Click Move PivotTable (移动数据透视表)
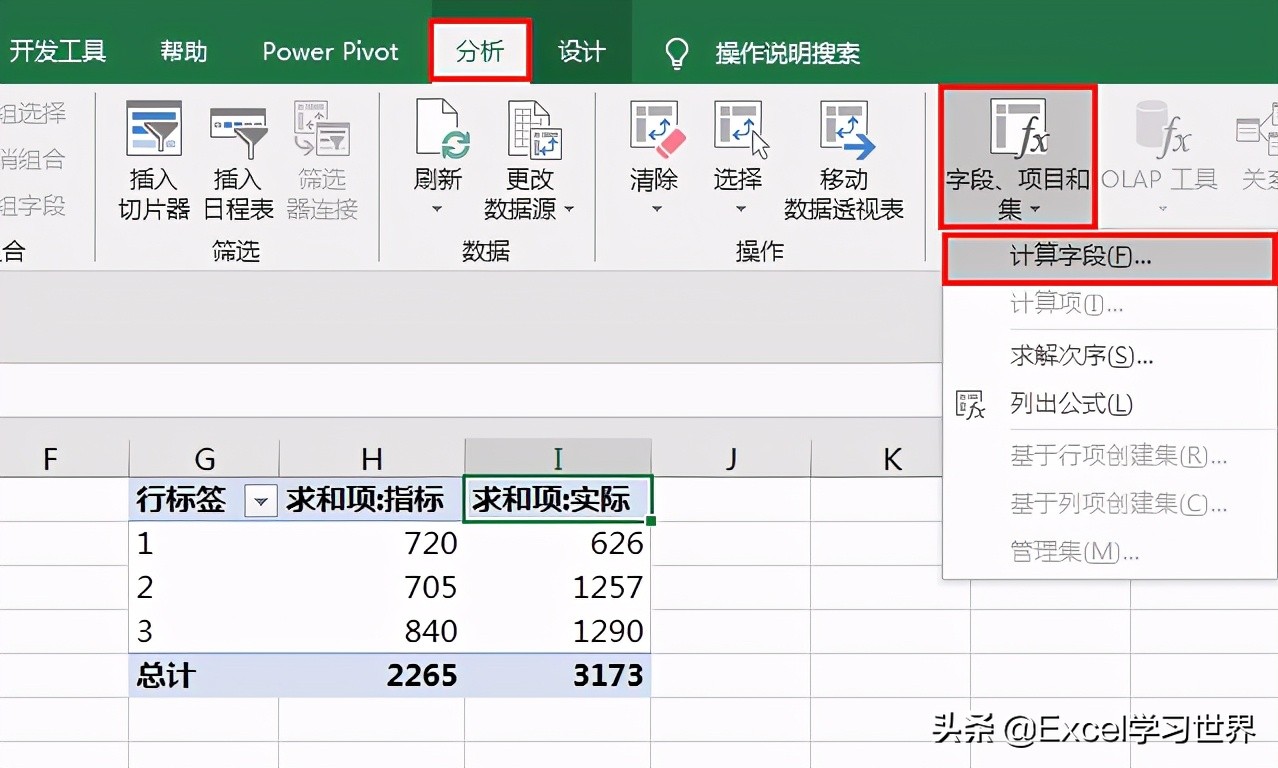 click(844, 160)
